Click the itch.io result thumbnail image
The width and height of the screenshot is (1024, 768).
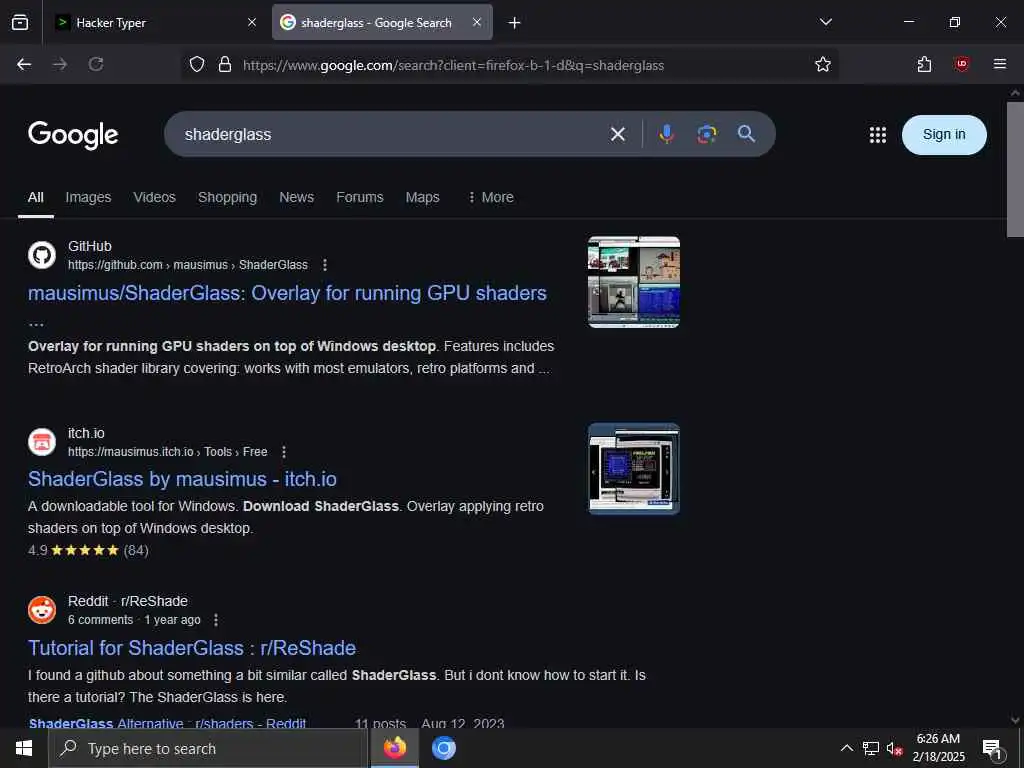pos(633,469)
